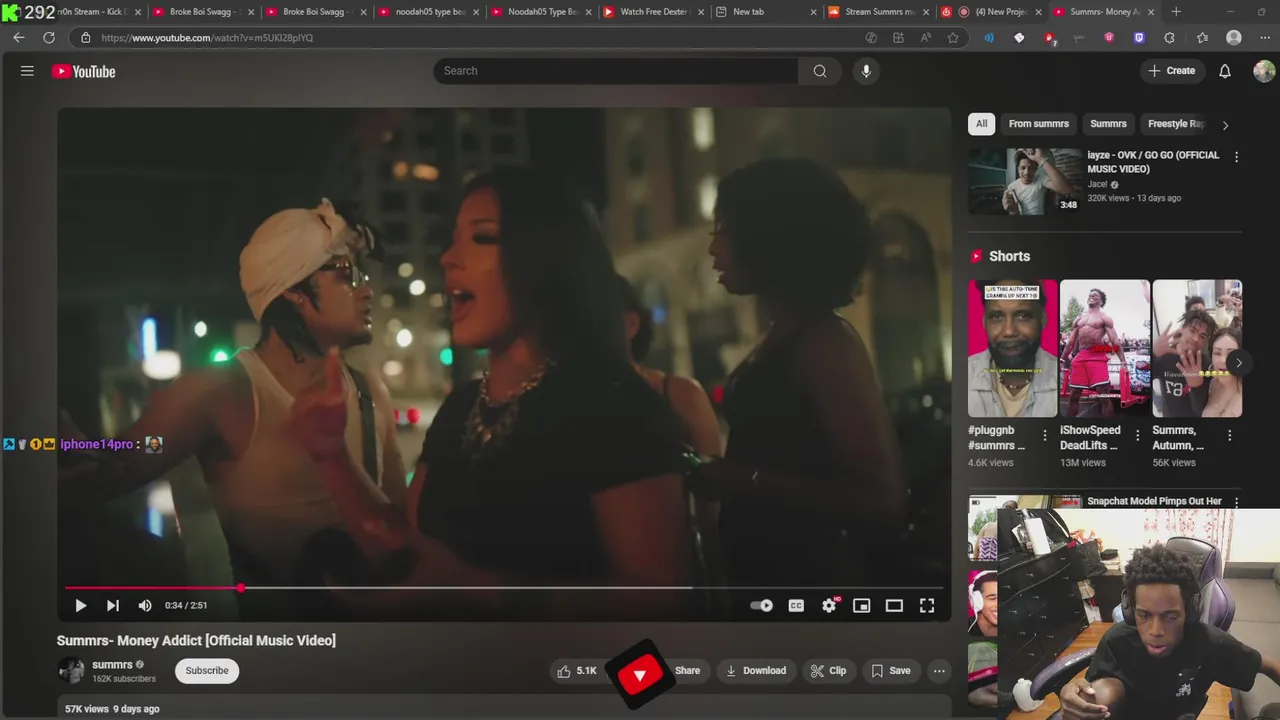This screenshot has height=720, width=1280.
Task: Open the read aloud icon in the address bar
Action: [926, 38]
